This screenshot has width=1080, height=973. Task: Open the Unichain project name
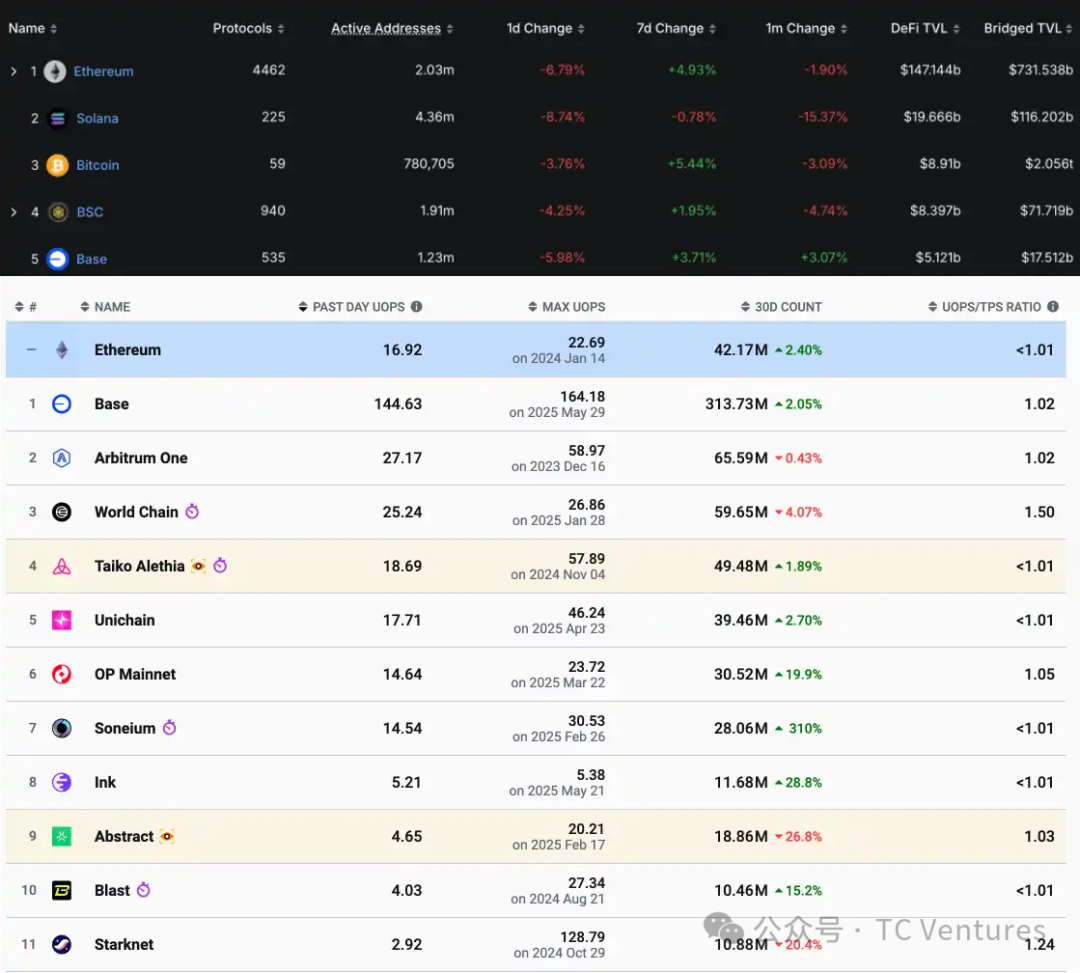[x=125, y=620]
